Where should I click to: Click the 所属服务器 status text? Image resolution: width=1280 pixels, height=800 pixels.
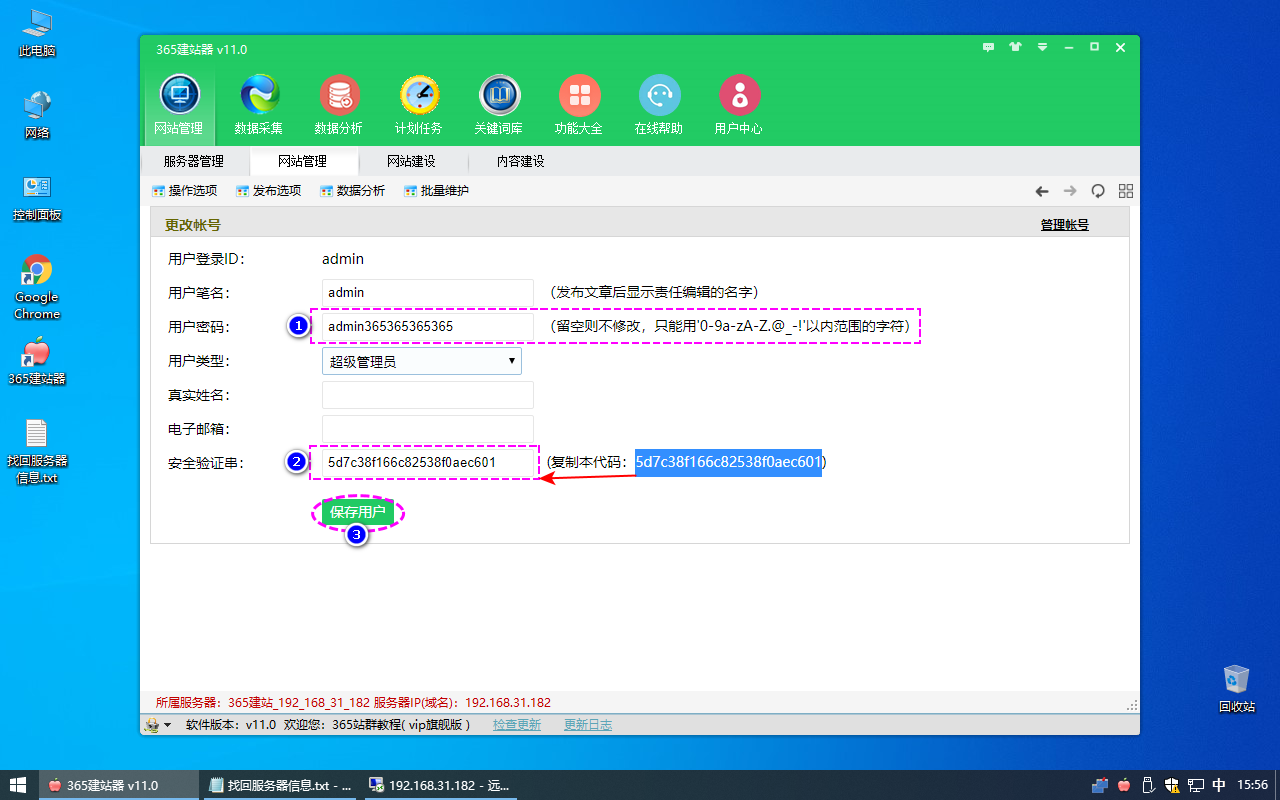(353, 703)
